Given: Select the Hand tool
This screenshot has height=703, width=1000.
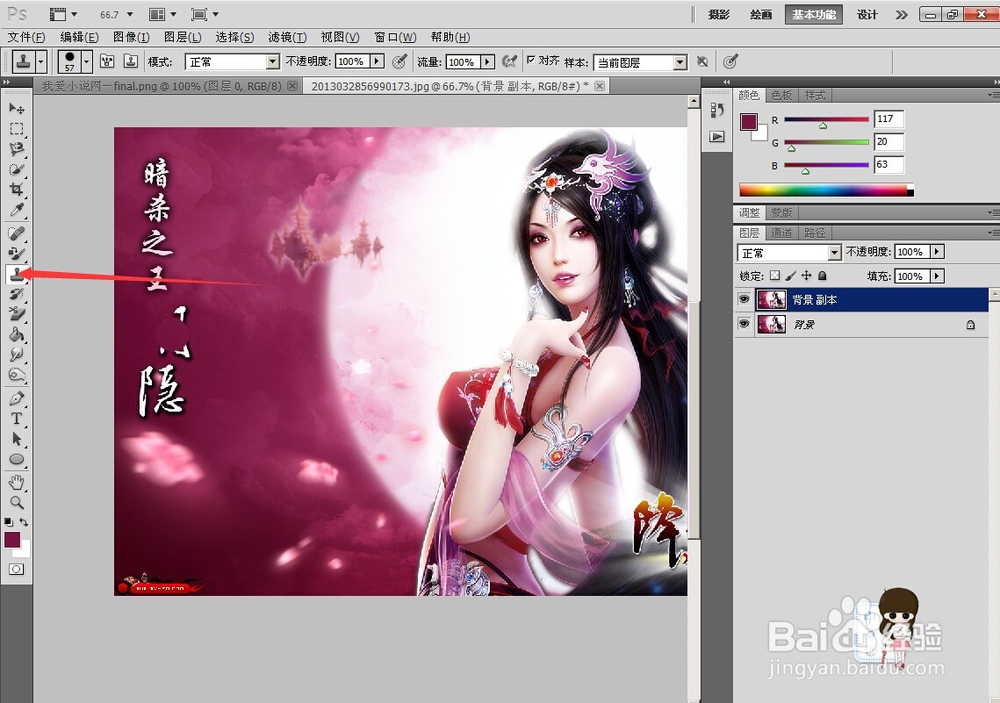Looking at the screenshot, I should click(x=17, y=482).
